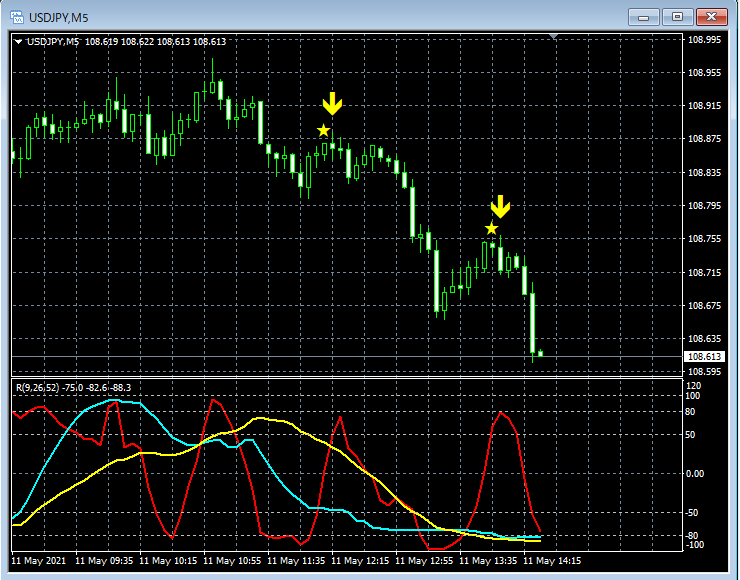Click the 108.915 price scale label
Image resolution: width=740 pixels, height=580 pixels.
(x=704, y=106)
